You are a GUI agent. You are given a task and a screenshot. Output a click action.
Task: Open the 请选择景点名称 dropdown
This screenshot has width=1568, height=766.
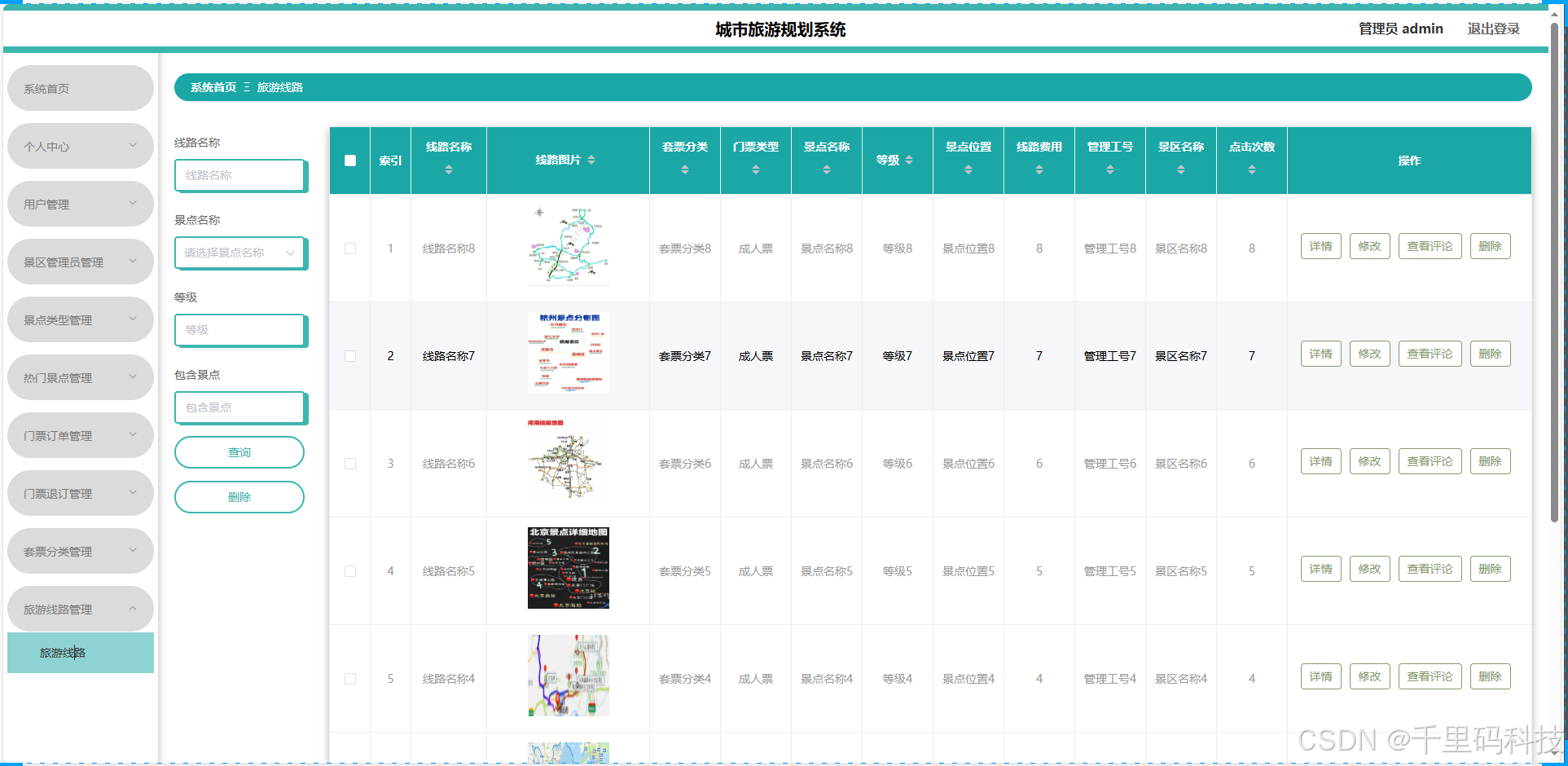240,253
